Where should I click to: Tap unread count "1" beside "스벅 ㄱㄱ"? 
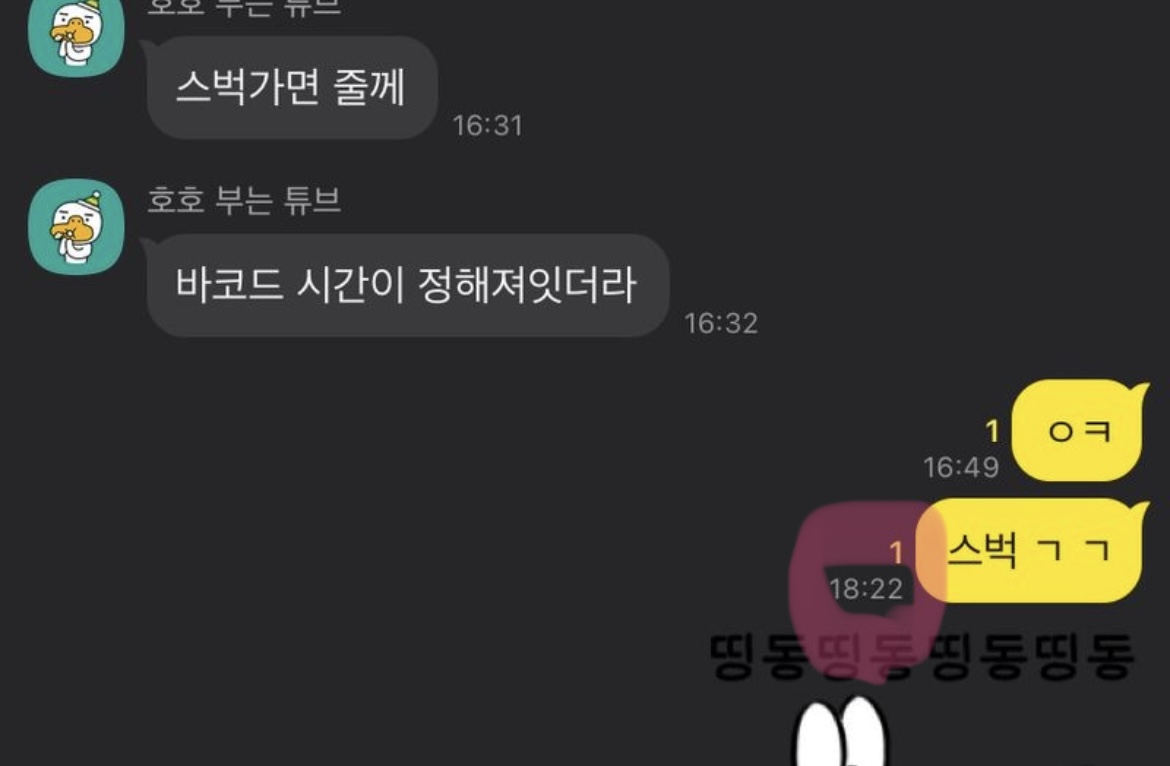point(896,553)
